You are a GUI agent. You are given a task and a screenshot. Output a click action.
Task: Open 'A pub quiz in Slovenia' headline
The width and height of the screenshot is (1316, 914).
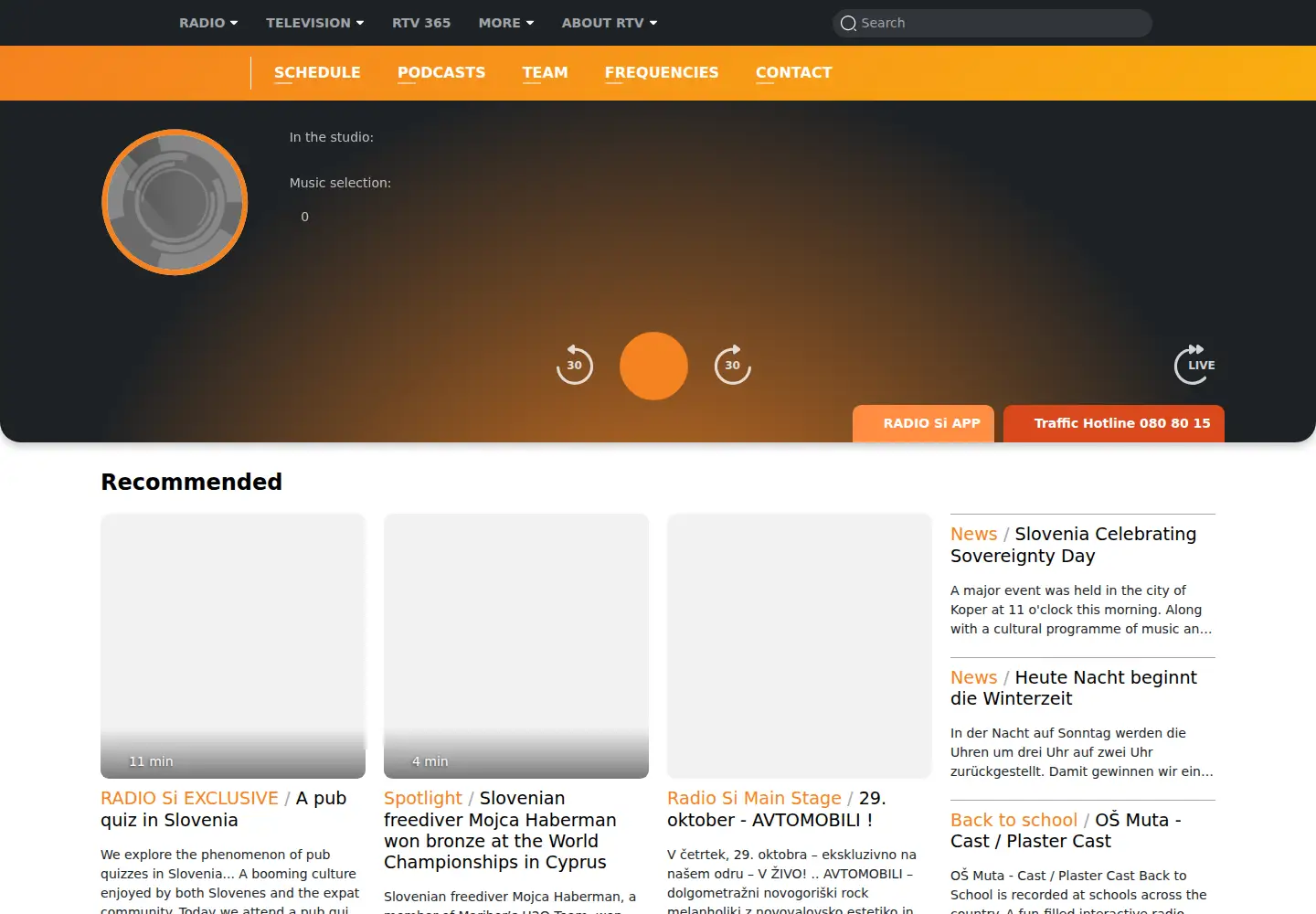pos(224,810)
